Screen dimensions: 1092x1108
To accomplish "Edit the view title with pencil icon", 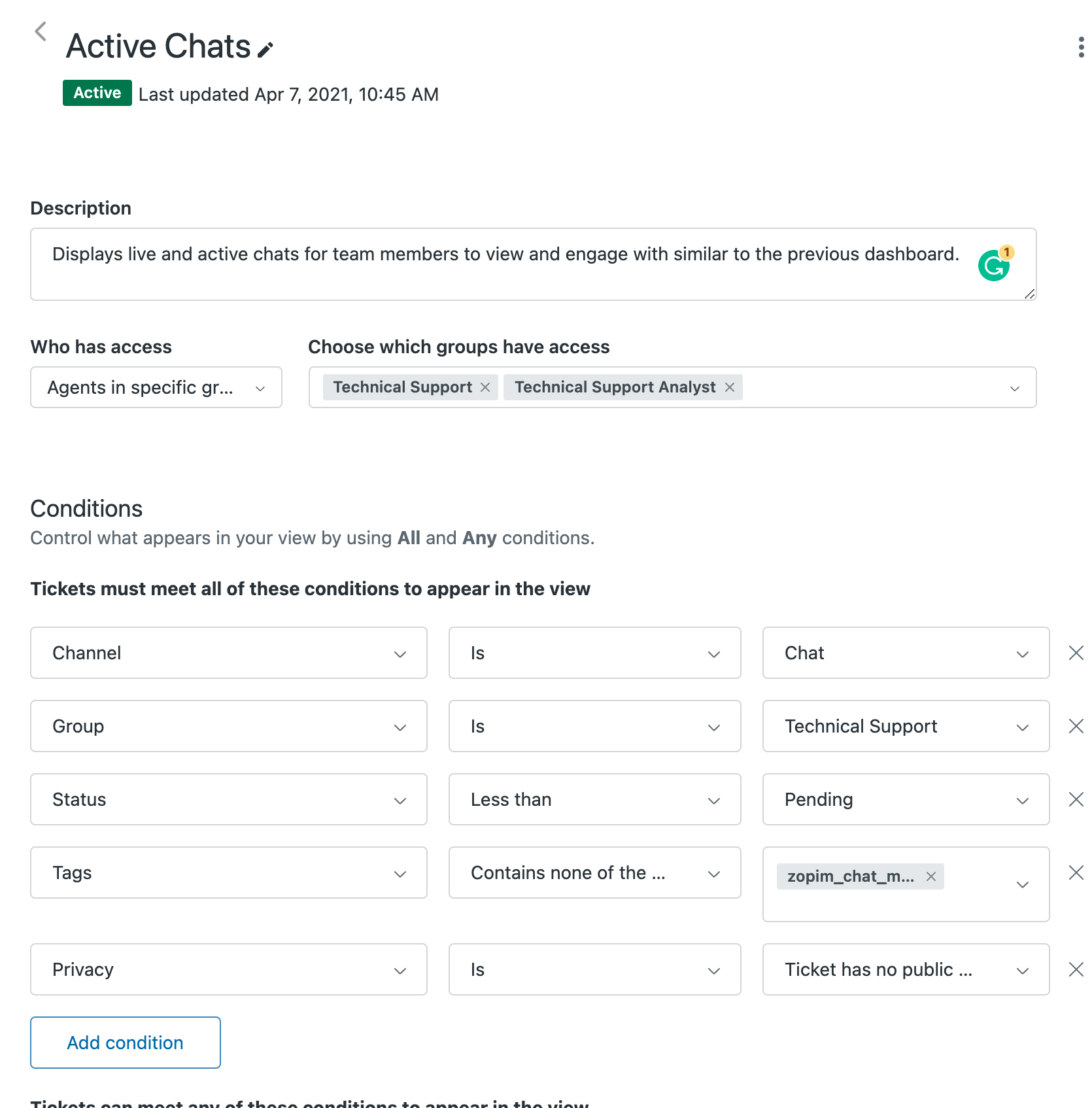I will (265, 50).
